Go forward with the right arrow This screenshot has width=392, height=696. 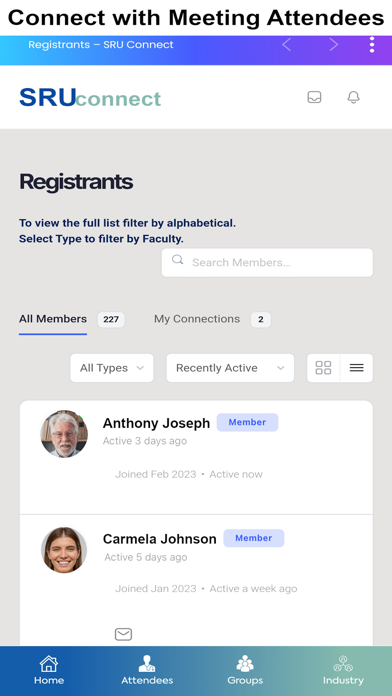pos(334,45)
